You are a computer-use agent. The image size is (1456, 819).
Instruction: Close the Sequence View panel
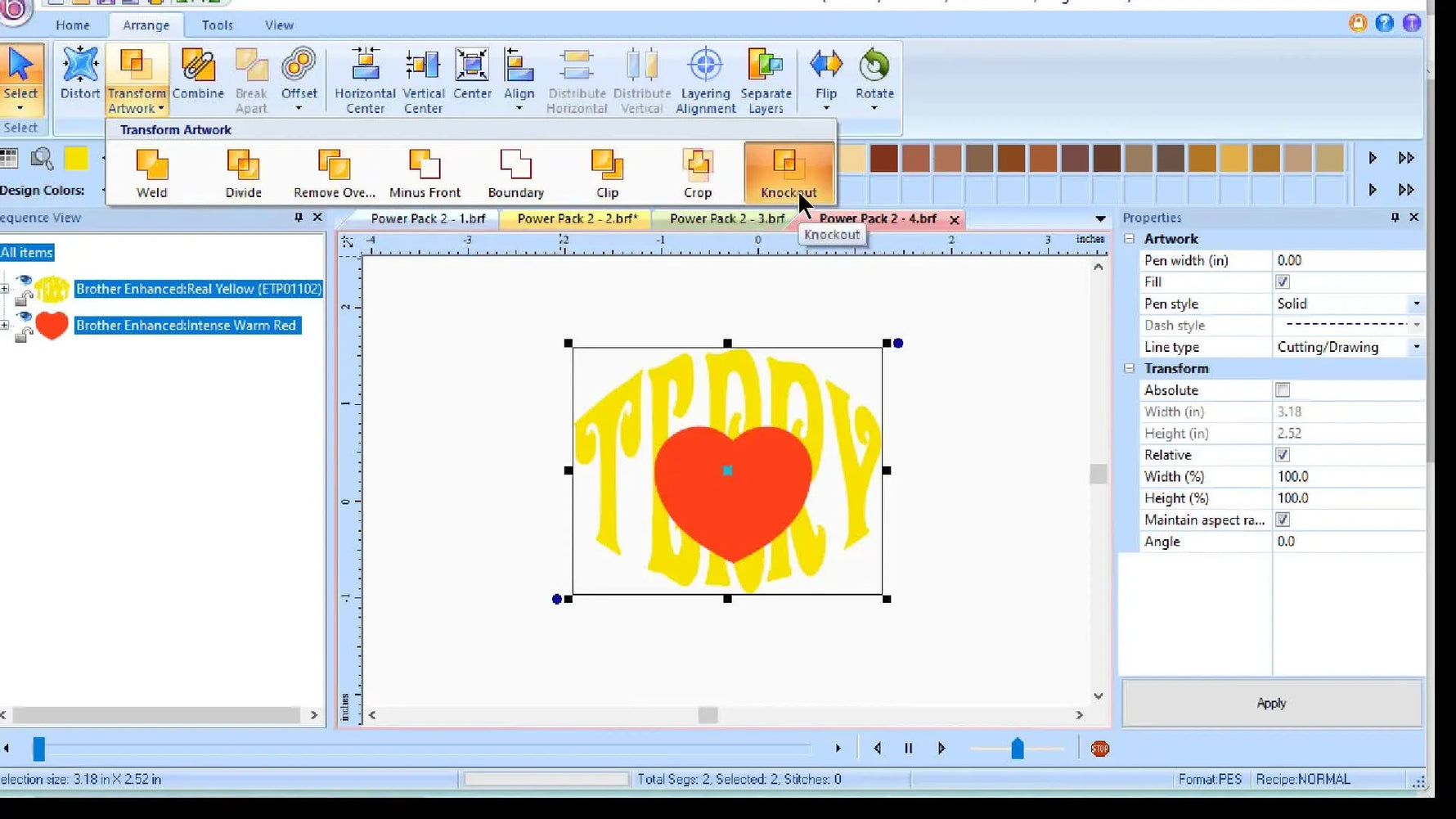pos(317,218)
